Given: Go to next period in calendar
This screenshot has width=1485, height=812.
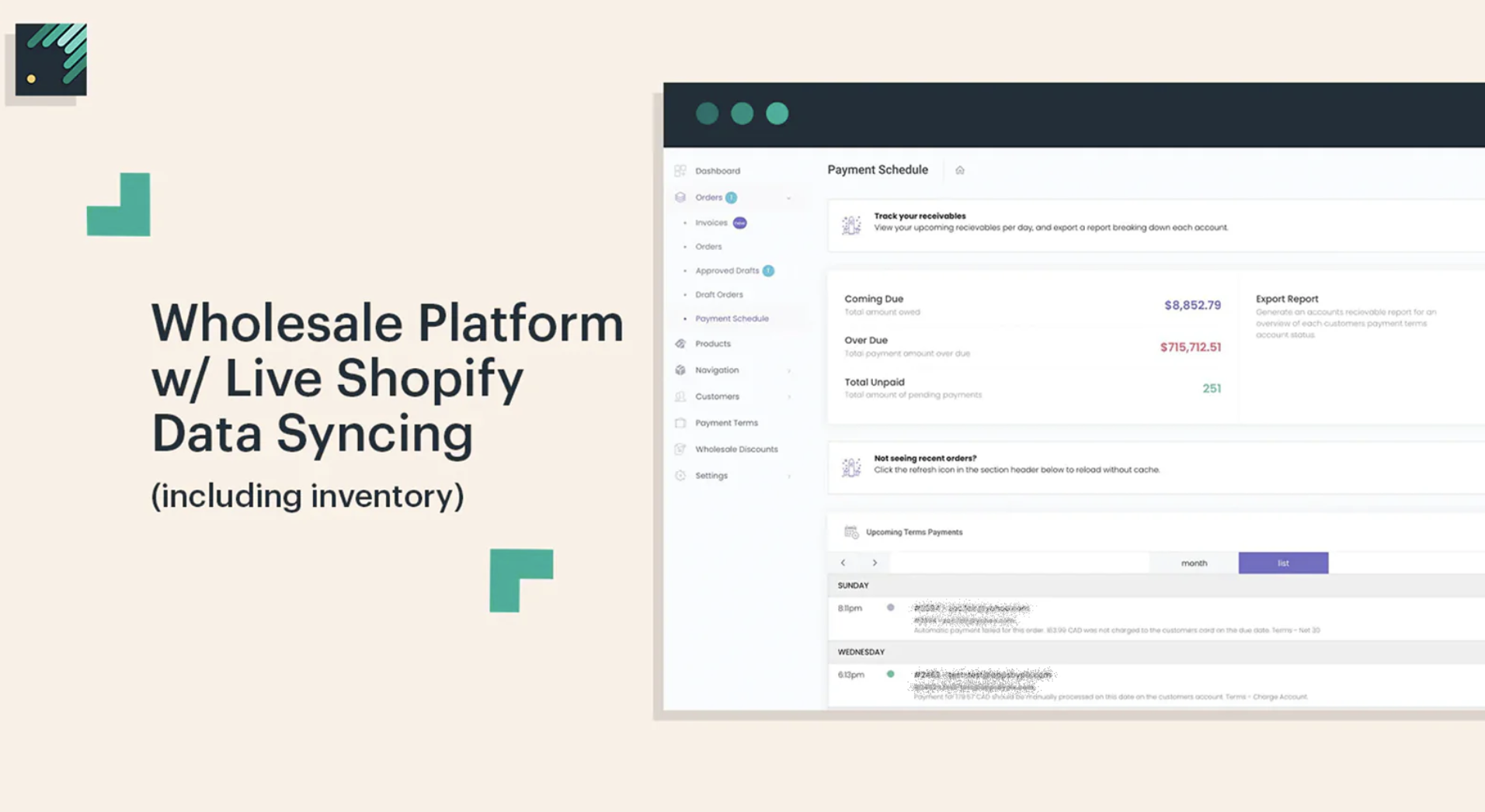Looking at the screenshot, I should (875, 563).
